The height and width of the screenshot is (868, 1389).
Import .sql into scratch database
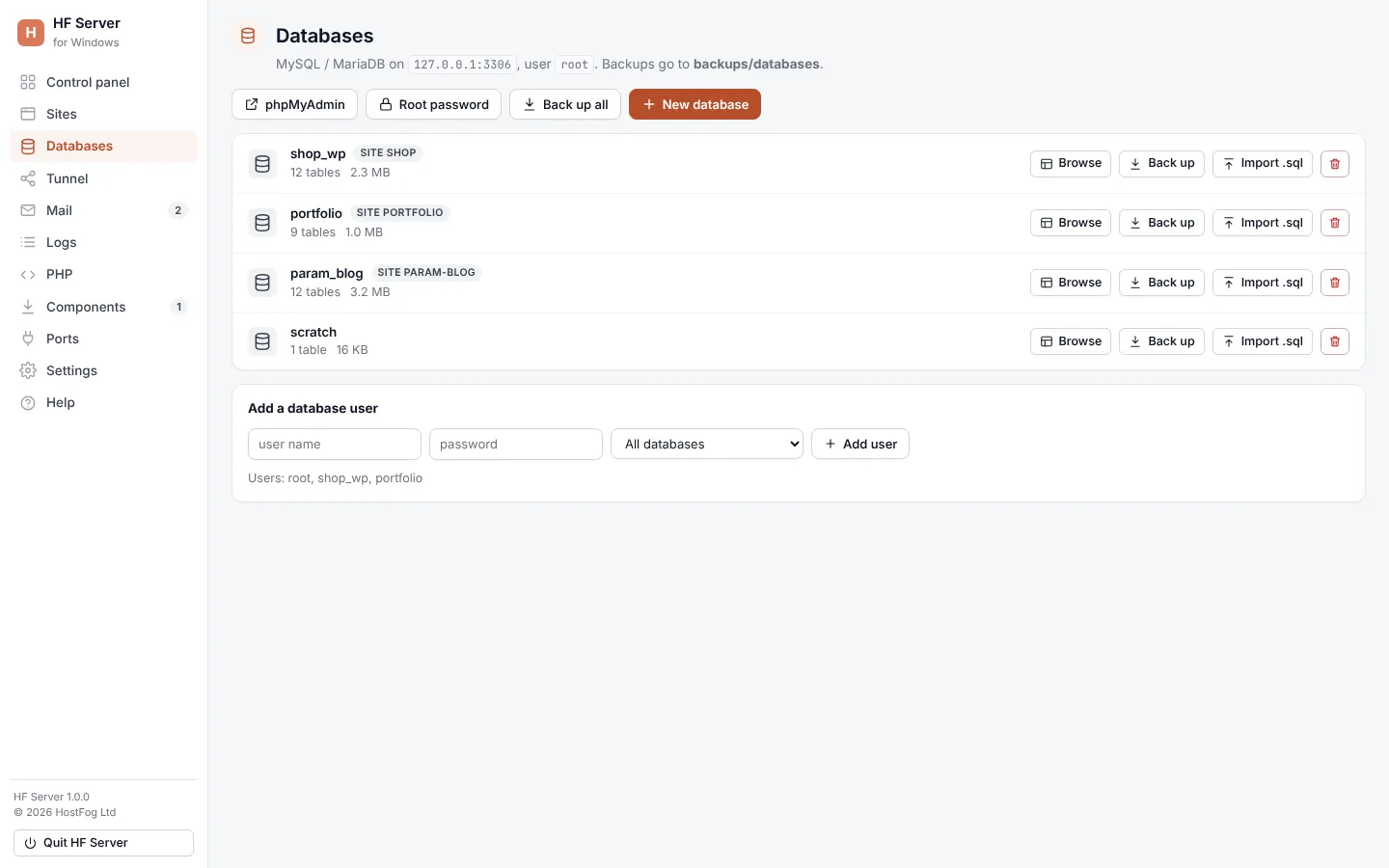coord(1263,341)
